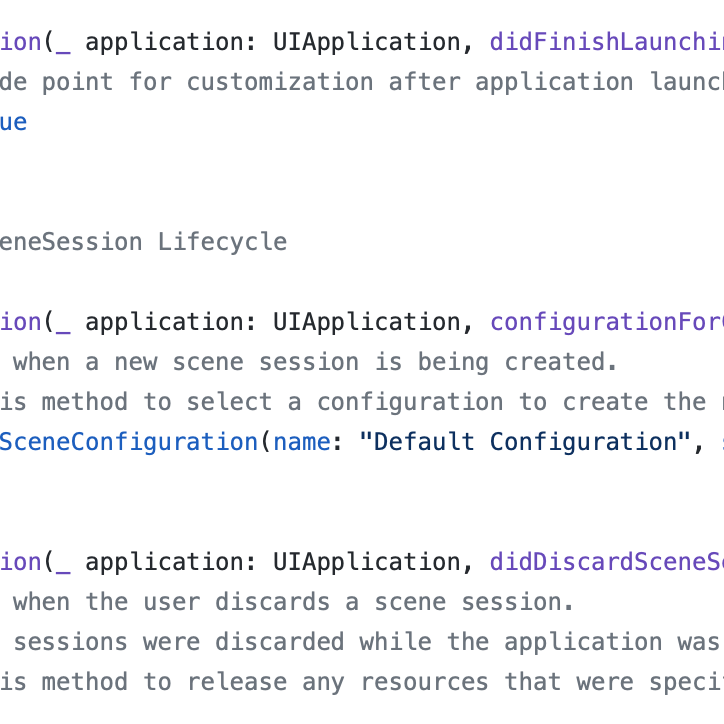The image size is (724, 724).
Task: Click UIApplication before didFinishLaunching
Action: click(x=367, y=42)
